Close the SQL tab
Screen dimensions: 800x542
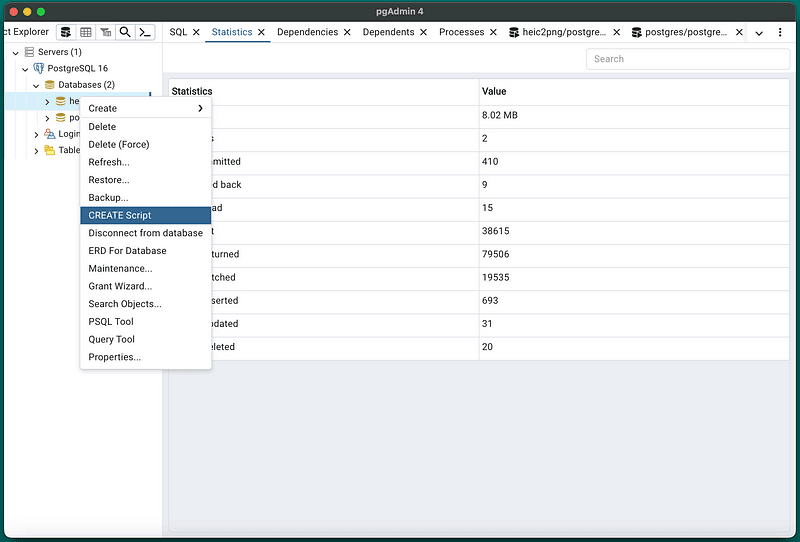(196, 32)
